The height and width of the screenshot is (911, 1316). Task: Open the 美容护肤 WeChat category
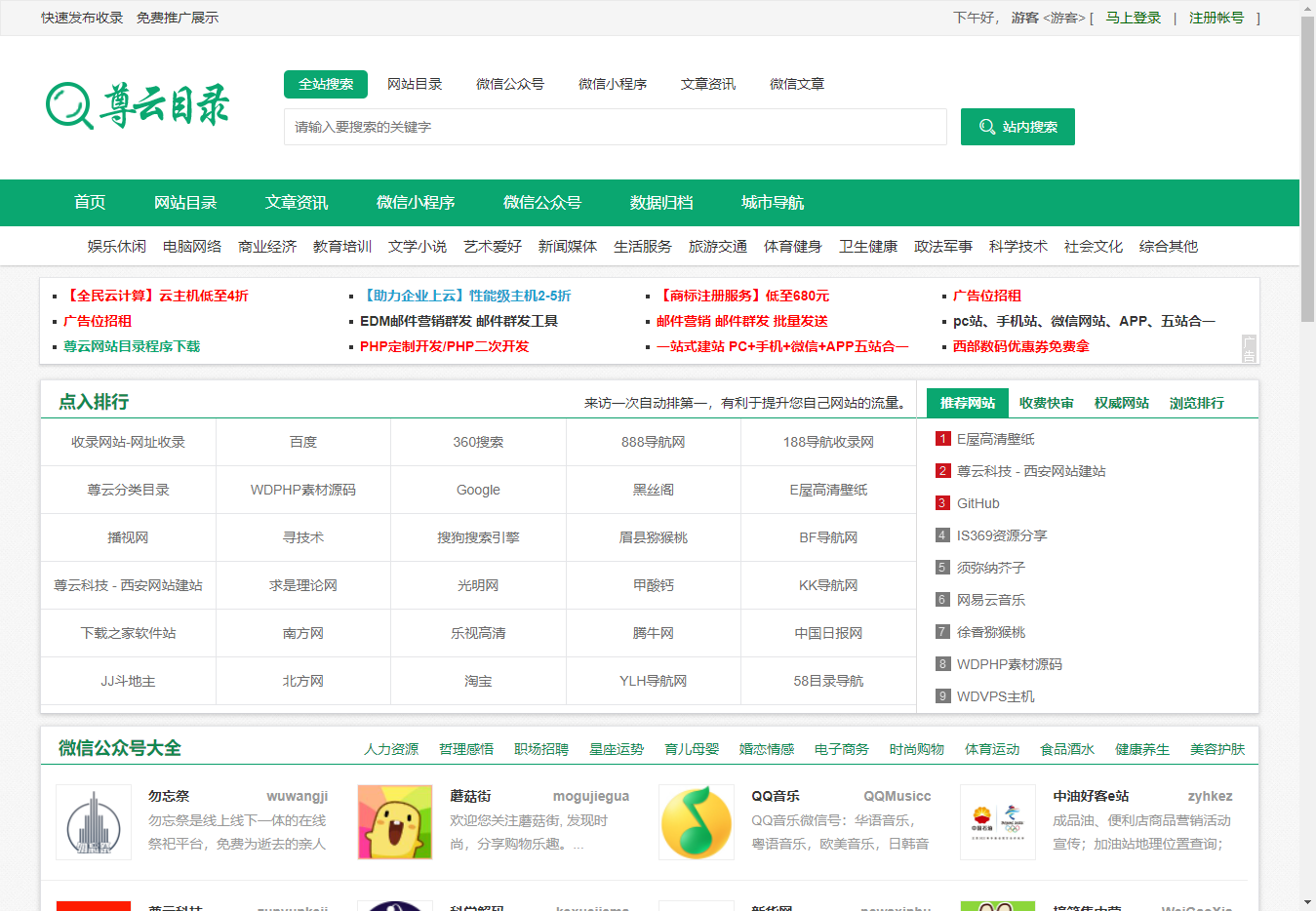pyautogui.click(x=1217, y=749)
